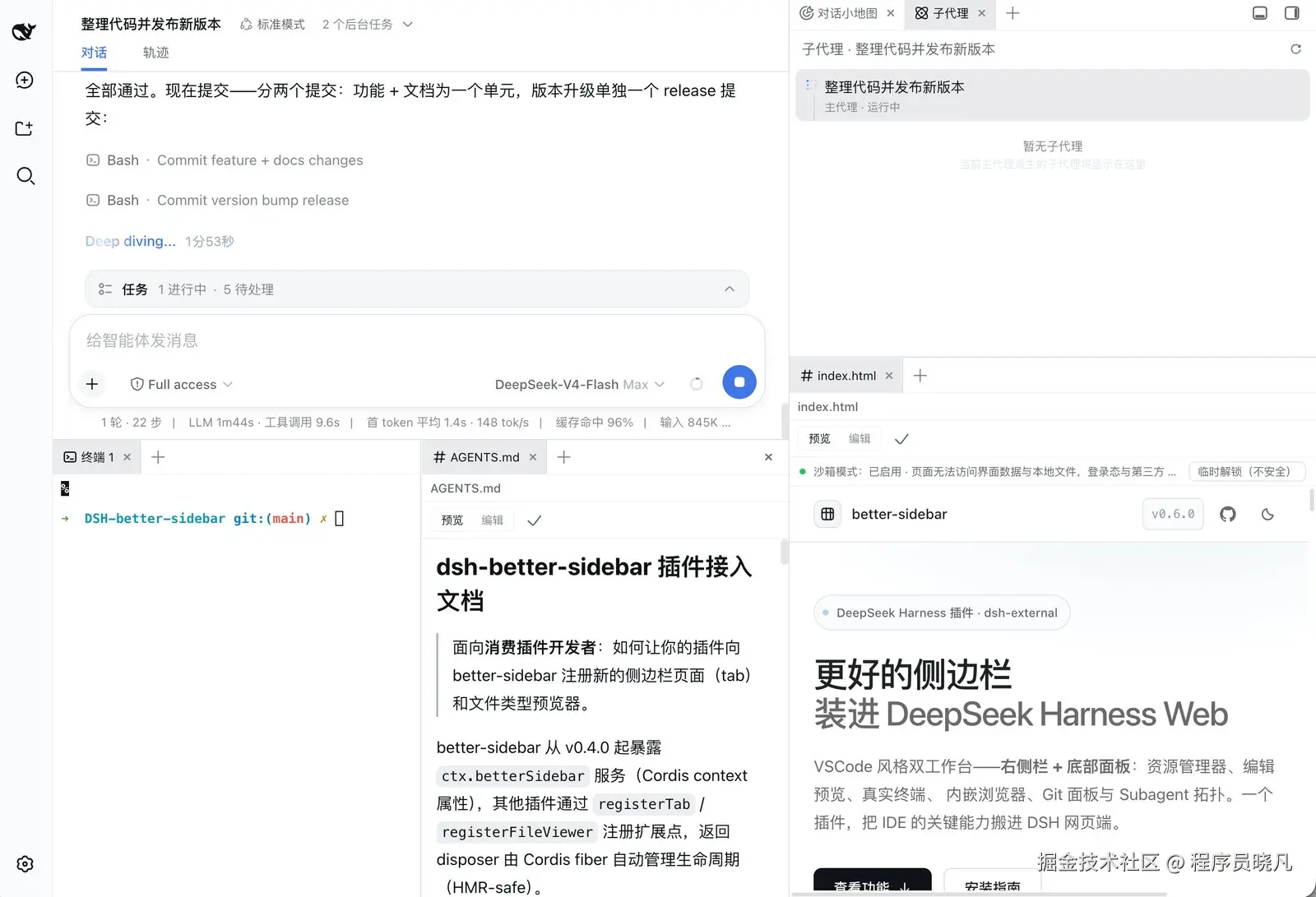This screenshot has width=1316, height=897.
Task: Click the DeepSeek whale logo in sidebar
Action: coord(24,31)
